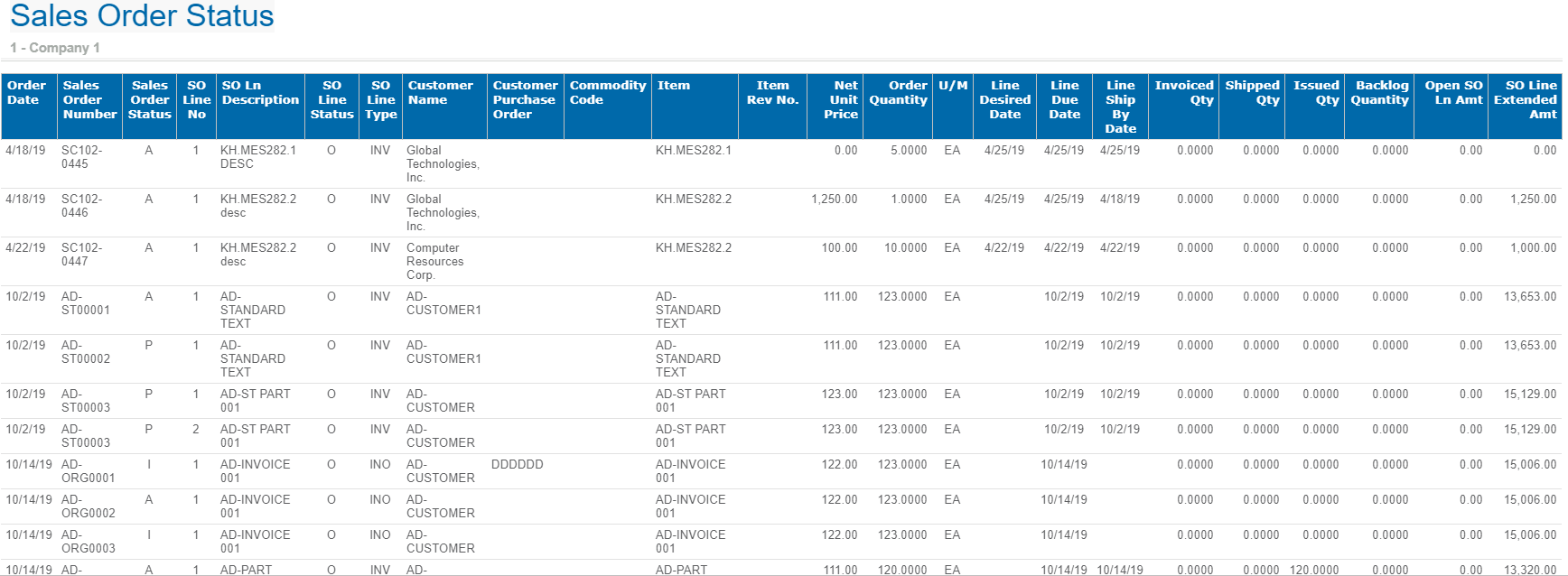Select sales order SC102-0445 cell

(81, 157)
